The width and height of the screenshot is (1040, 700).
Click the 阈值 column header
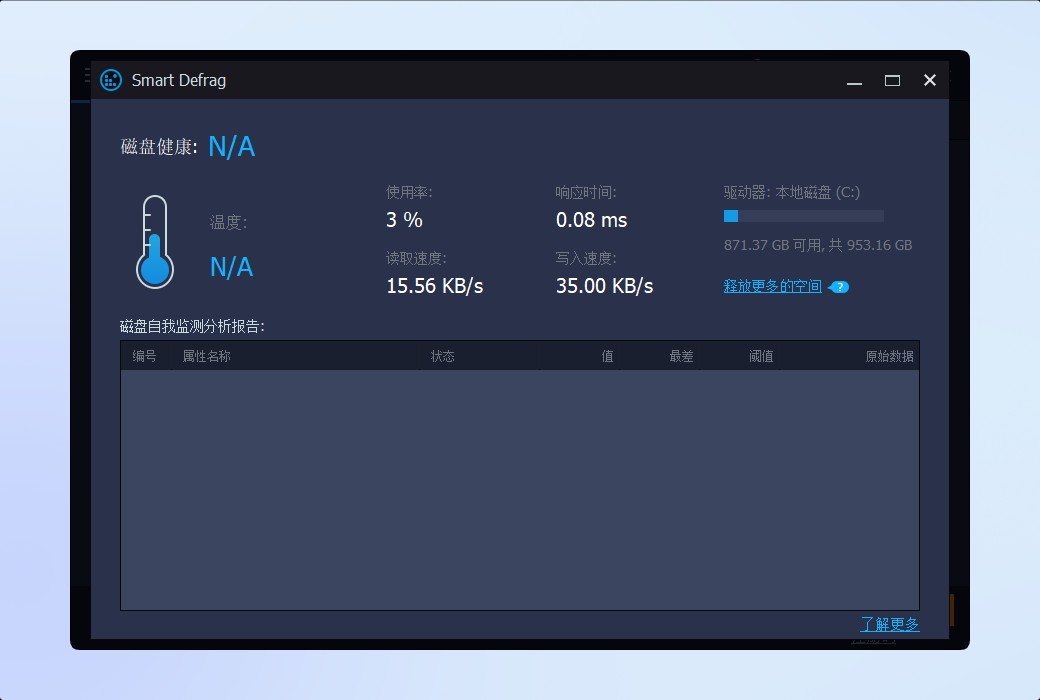[x=761, y=356]
